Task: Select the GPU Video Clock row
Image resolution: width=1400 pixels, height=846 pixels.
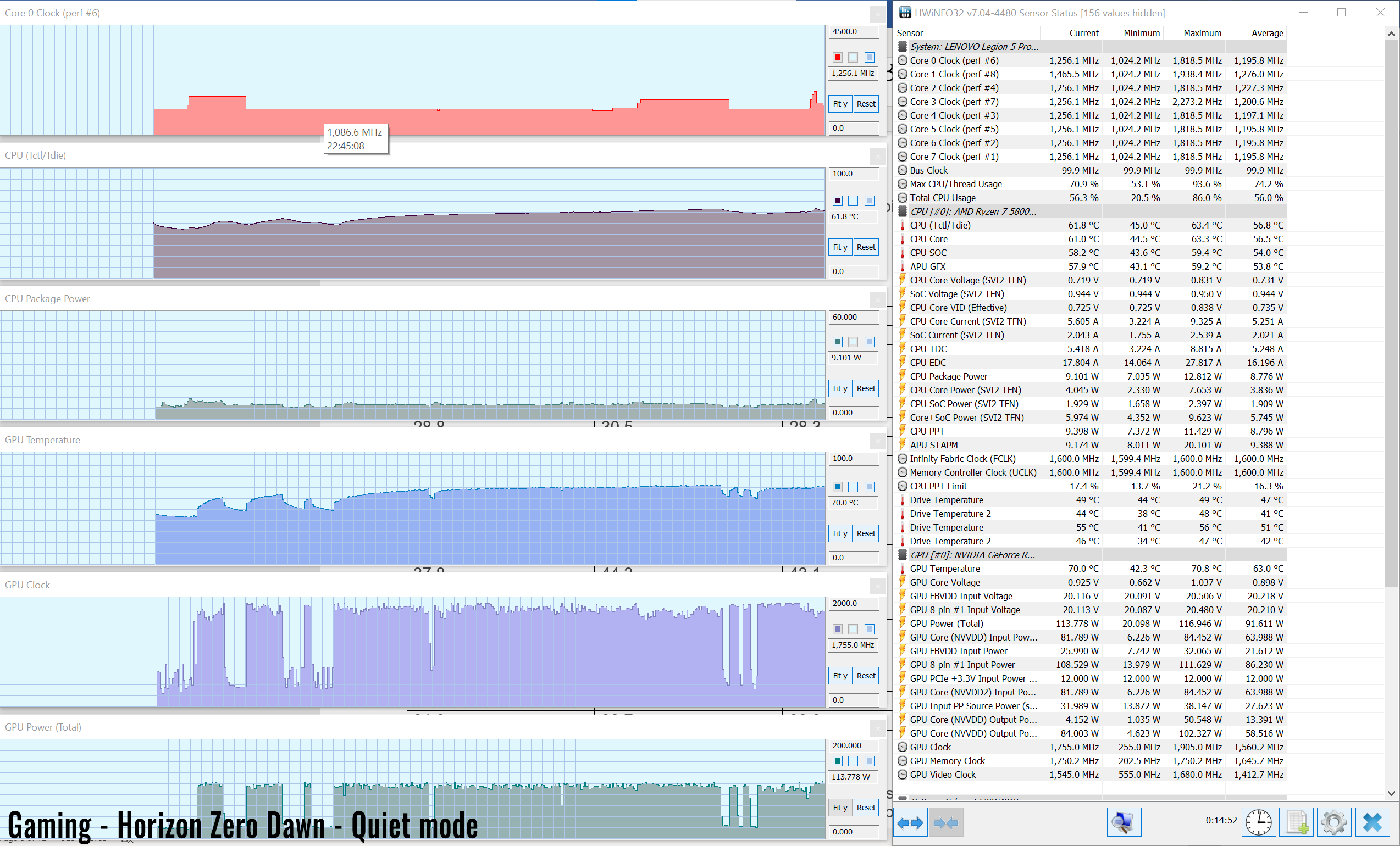Action: tap(1090, 775)
